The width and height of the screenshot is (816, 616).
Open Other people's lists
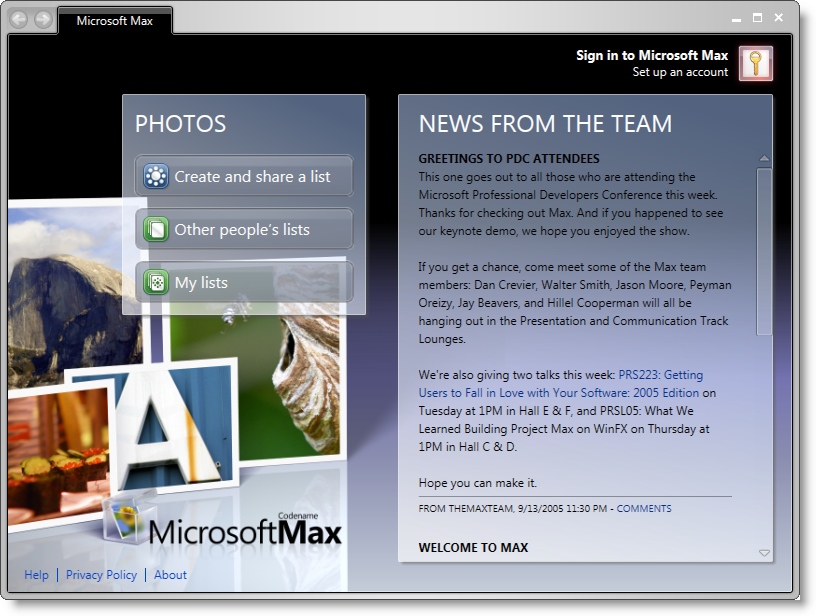[242, 230]
